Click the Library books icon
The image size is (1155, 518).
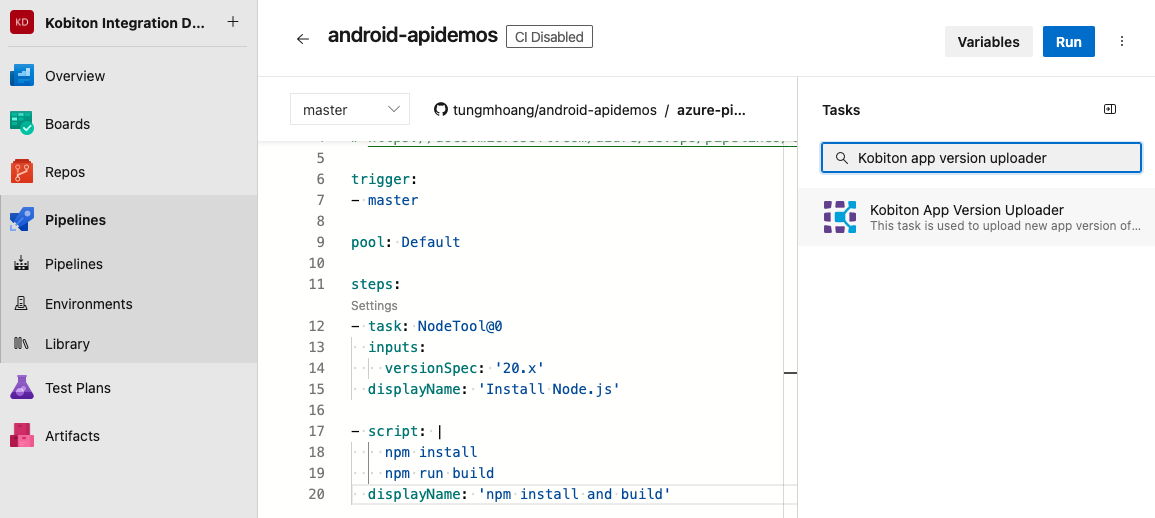[x=21, y=343]
